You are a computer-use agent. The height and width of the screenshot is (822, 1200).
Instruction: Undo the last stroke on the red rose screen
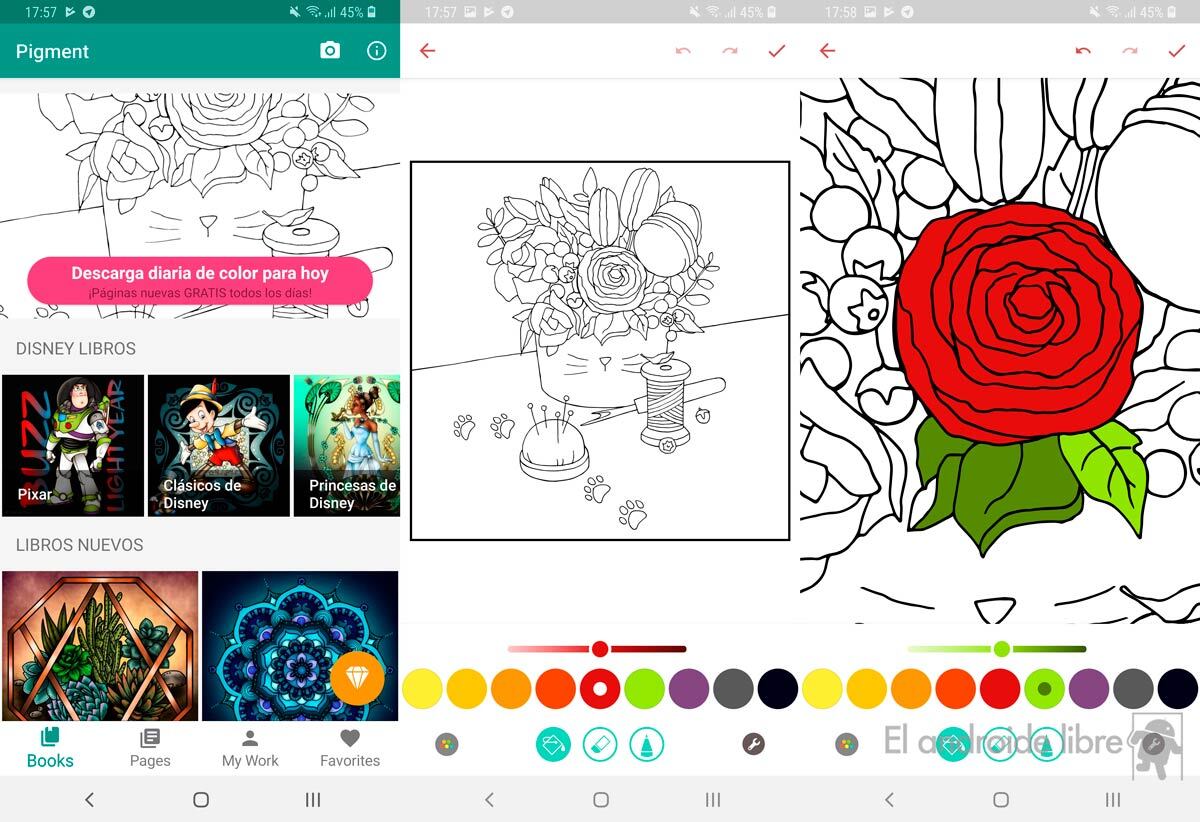1083,51
